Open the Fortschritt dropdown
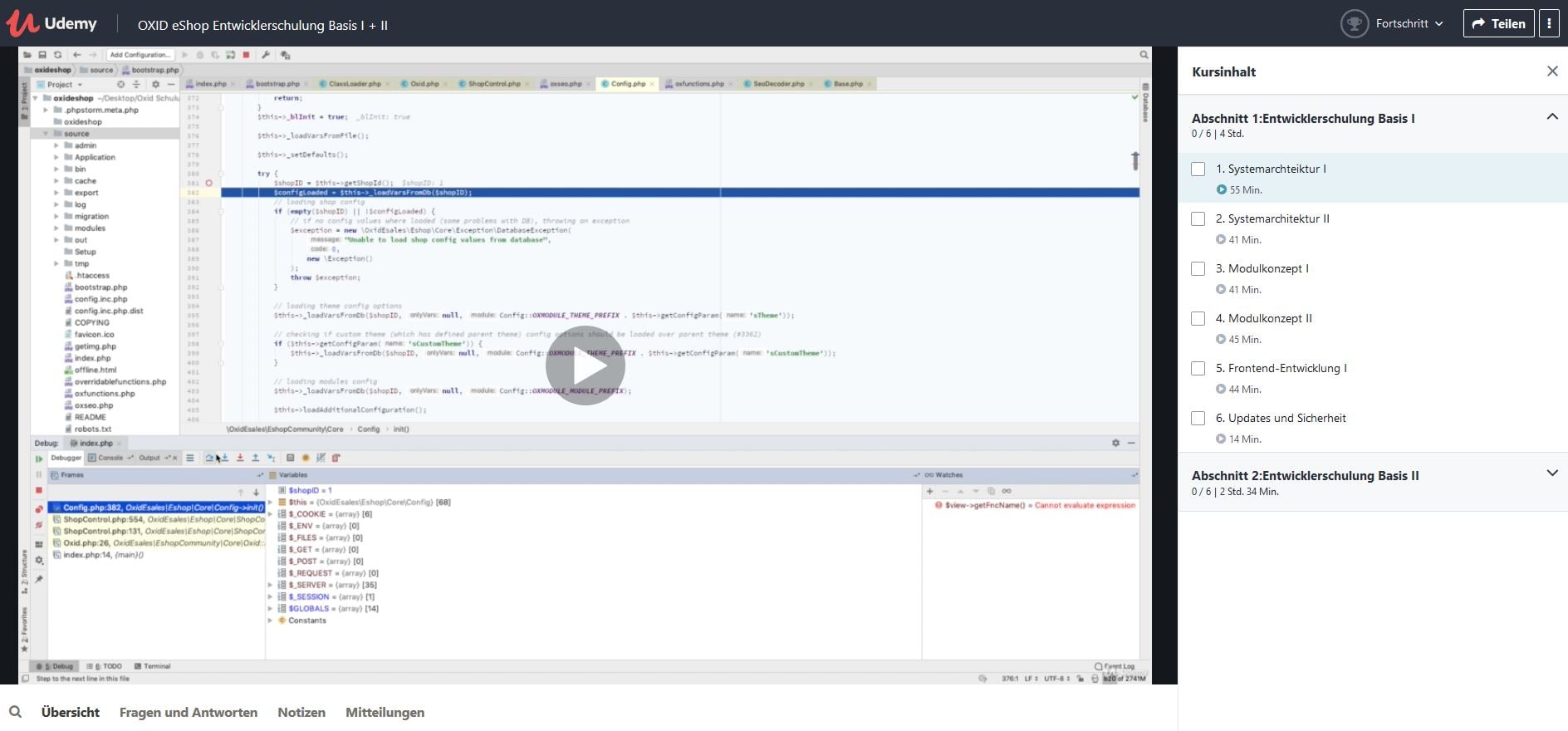The width and height of the screenshot is (1568, 731). click(x=1409, y=24)
